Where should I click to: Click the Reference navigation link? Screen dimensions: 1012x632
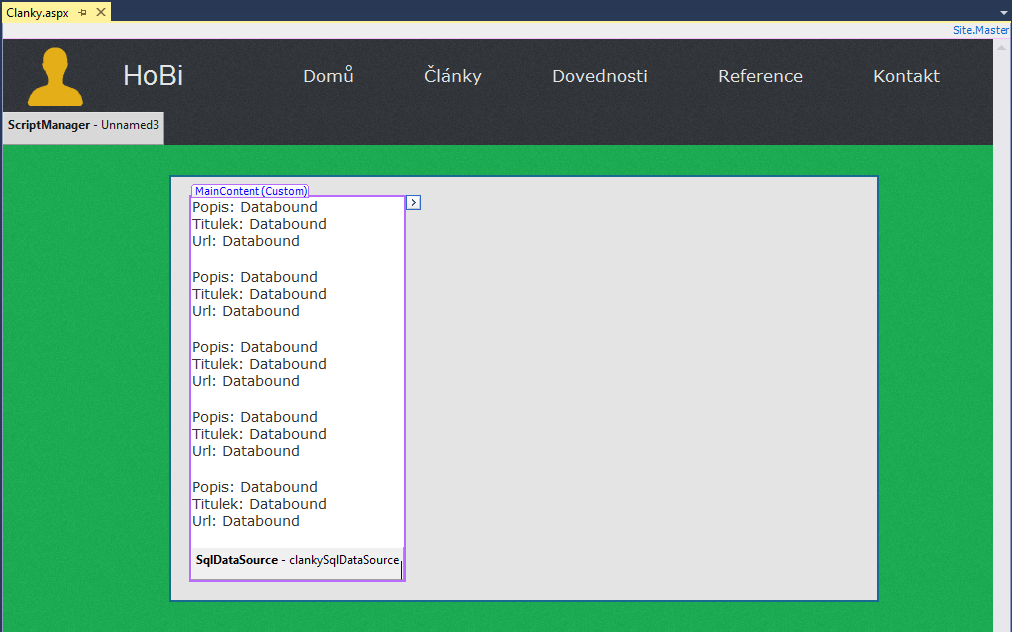click(x=760, y=75)
